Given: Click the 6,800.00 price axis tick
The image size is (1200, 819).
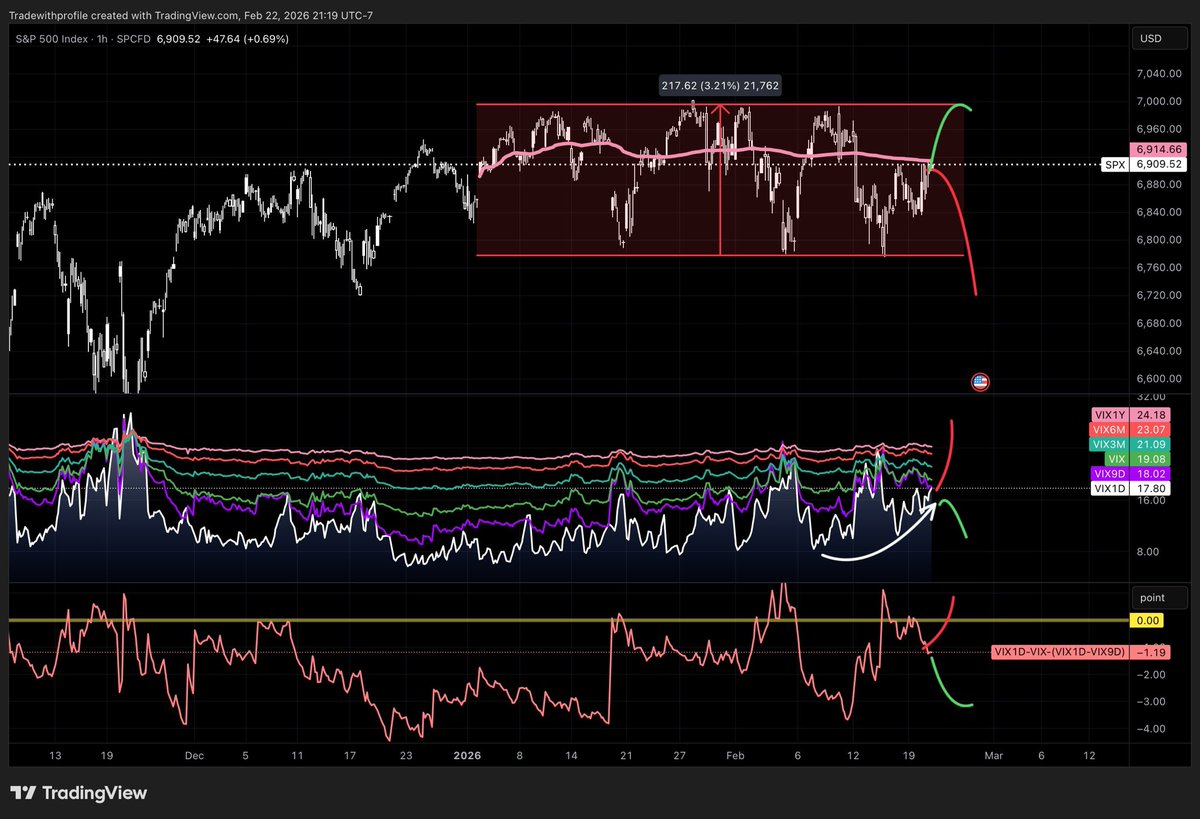Looking at the screenshot, I should click(x=1157, y=240).
